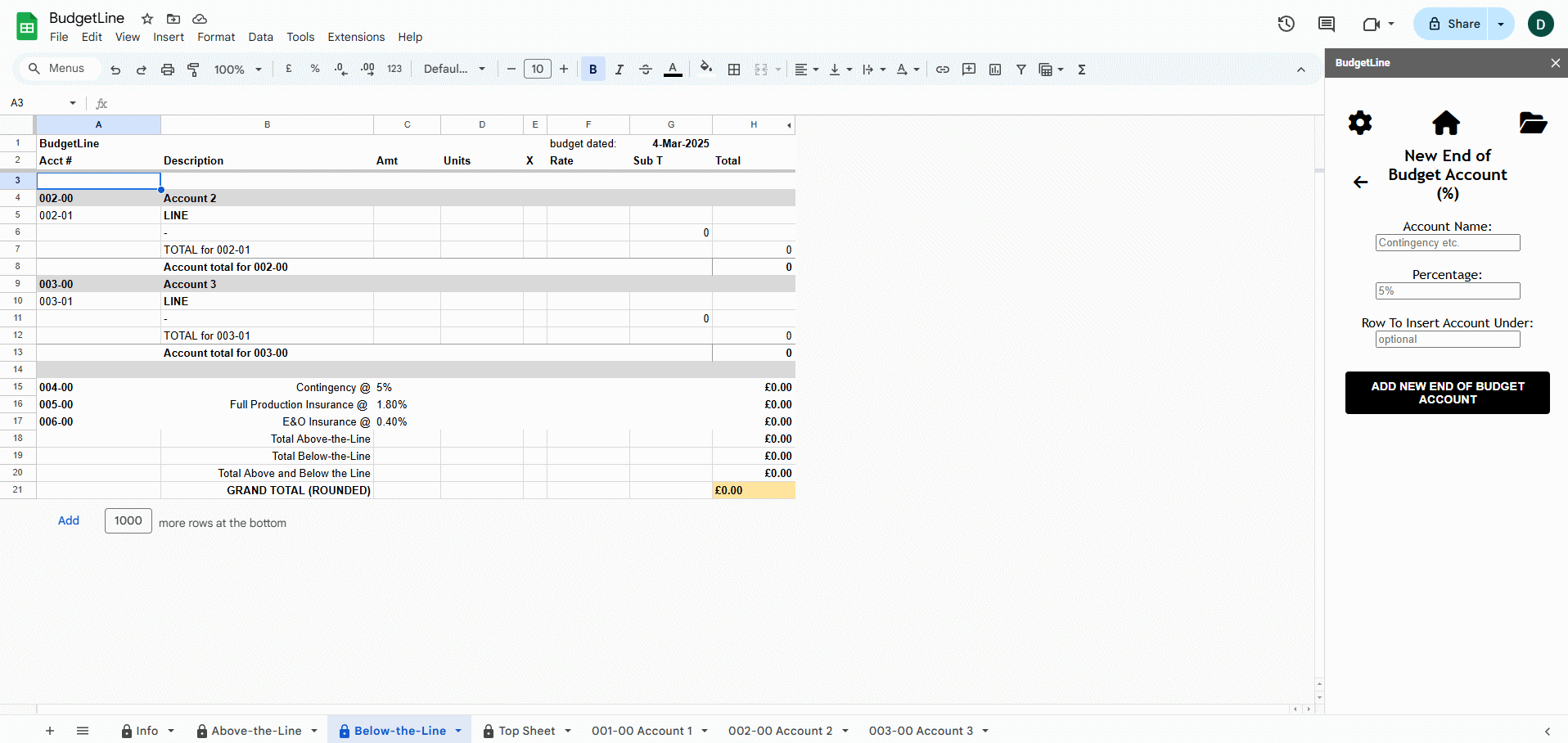This screenshot has height=743, width=1568.
Task: Open the Name box dropdown arrow
Action: coord(73,103)
